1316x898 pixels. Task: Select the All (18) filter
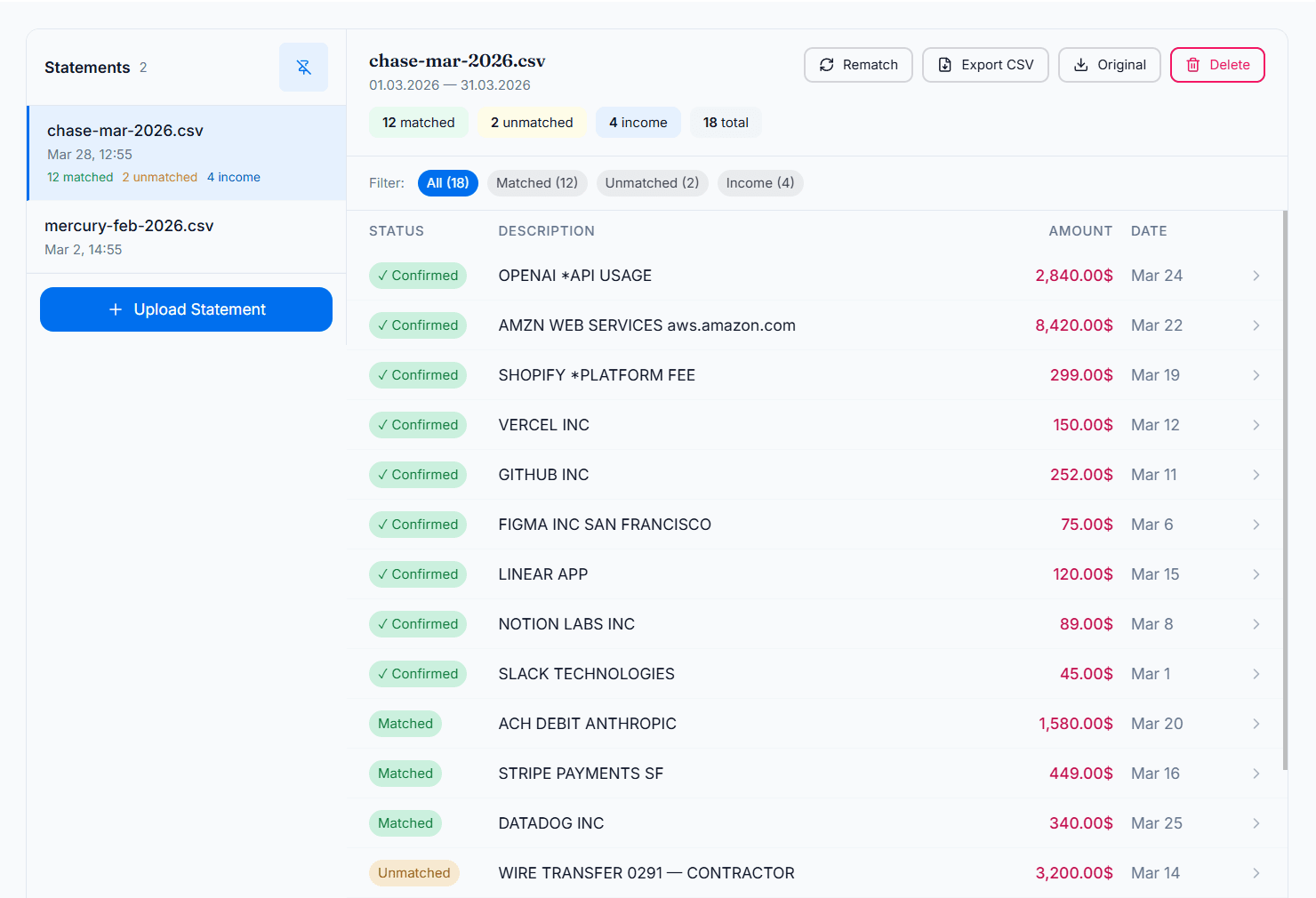448,183
